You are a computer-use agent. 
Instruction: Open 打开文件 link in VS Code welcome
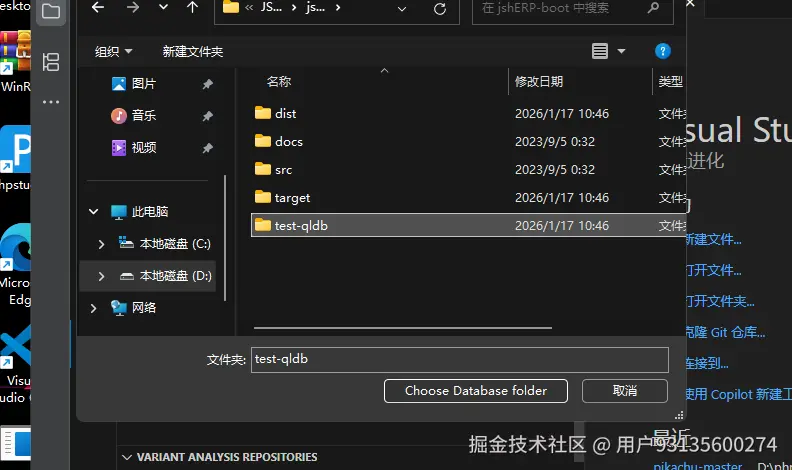[713, 270]
